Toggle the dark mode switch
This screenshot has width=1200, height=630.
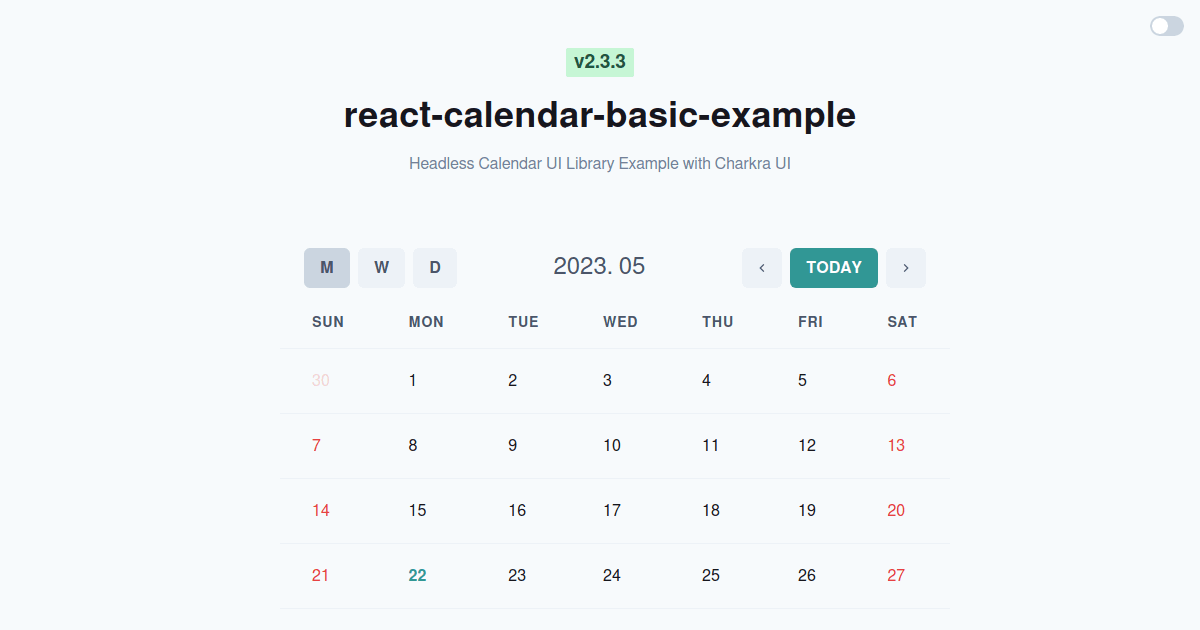(x=1166, y=26)
